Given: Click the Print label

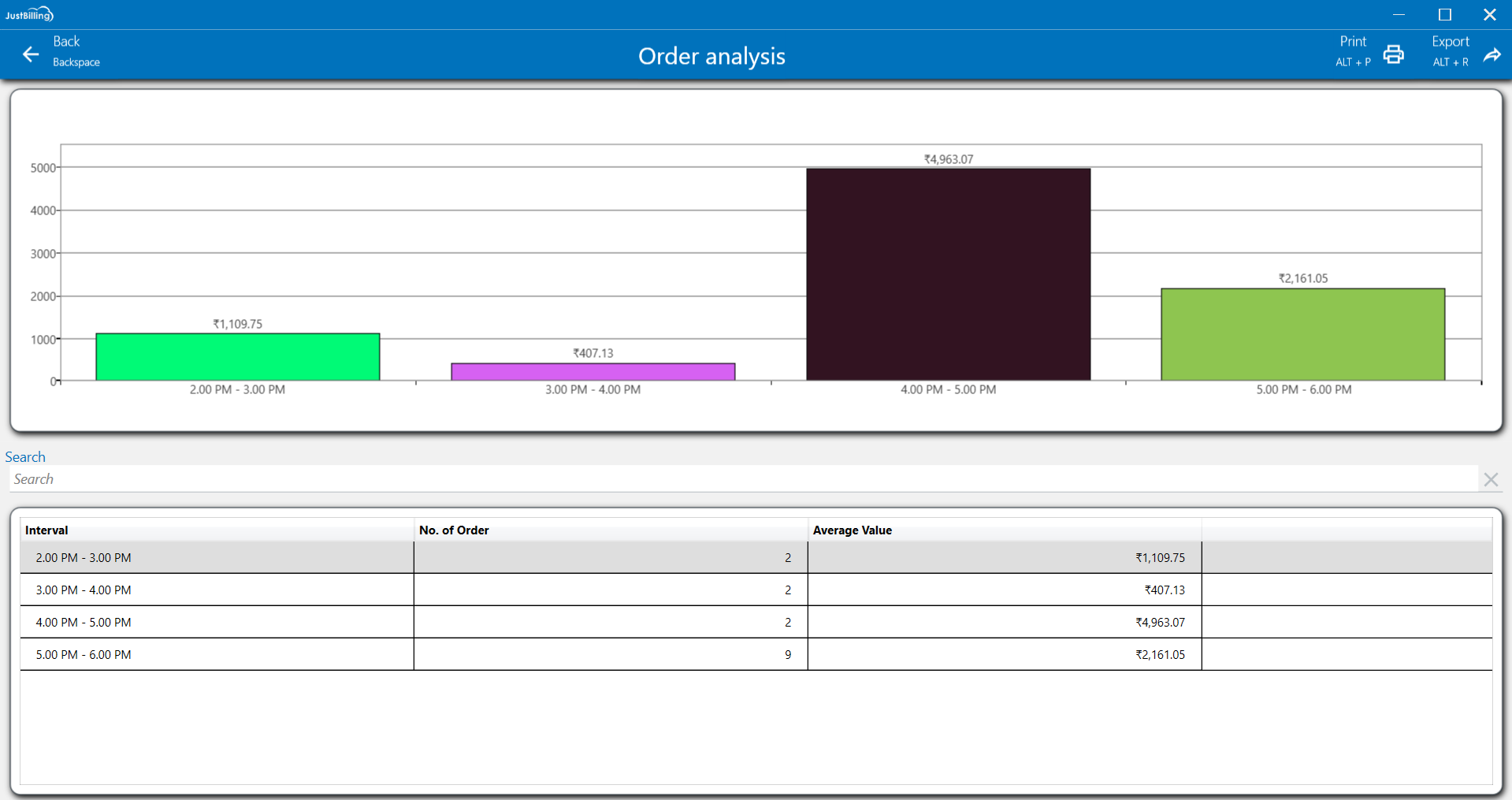Looking at the screenshot, I should [x=1353, y=42].
